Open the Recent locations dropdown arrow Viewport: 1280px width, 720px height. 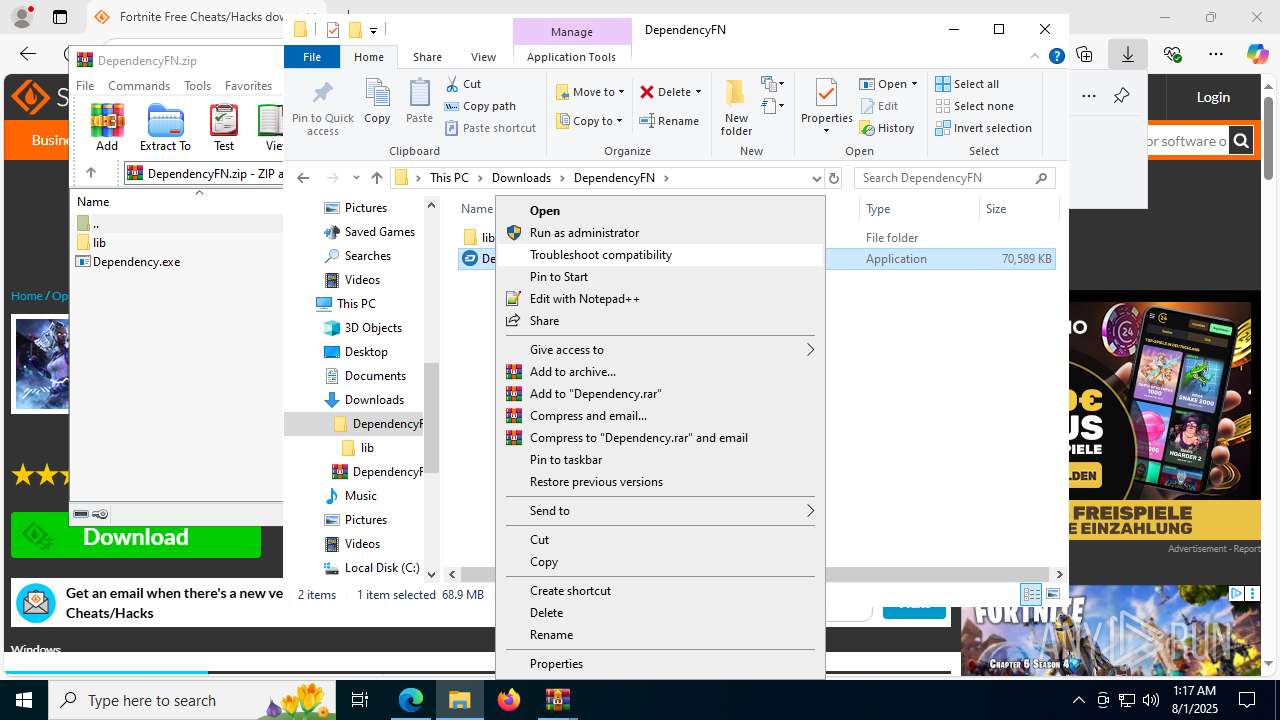(355, 178)
